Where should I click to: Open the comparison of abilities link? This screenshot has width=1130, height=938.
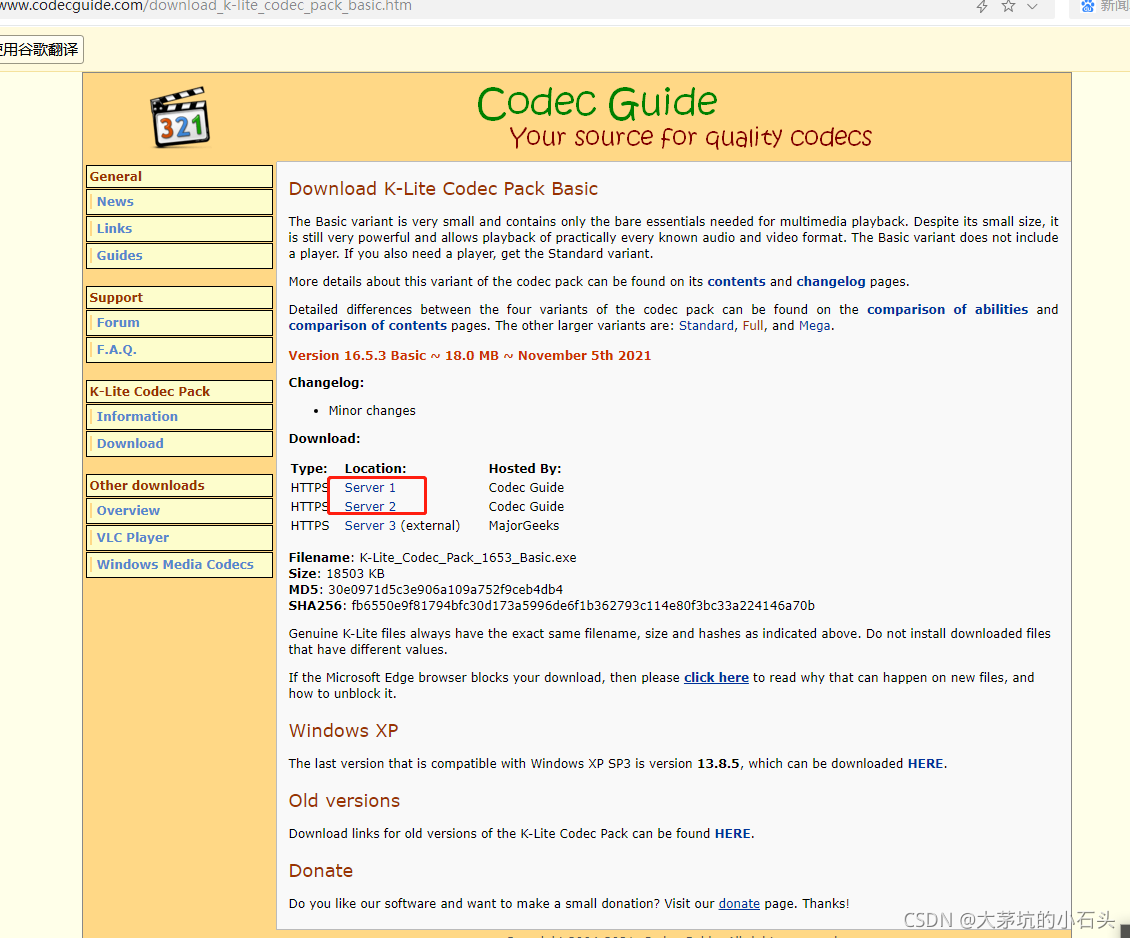[x=948, y=309]
